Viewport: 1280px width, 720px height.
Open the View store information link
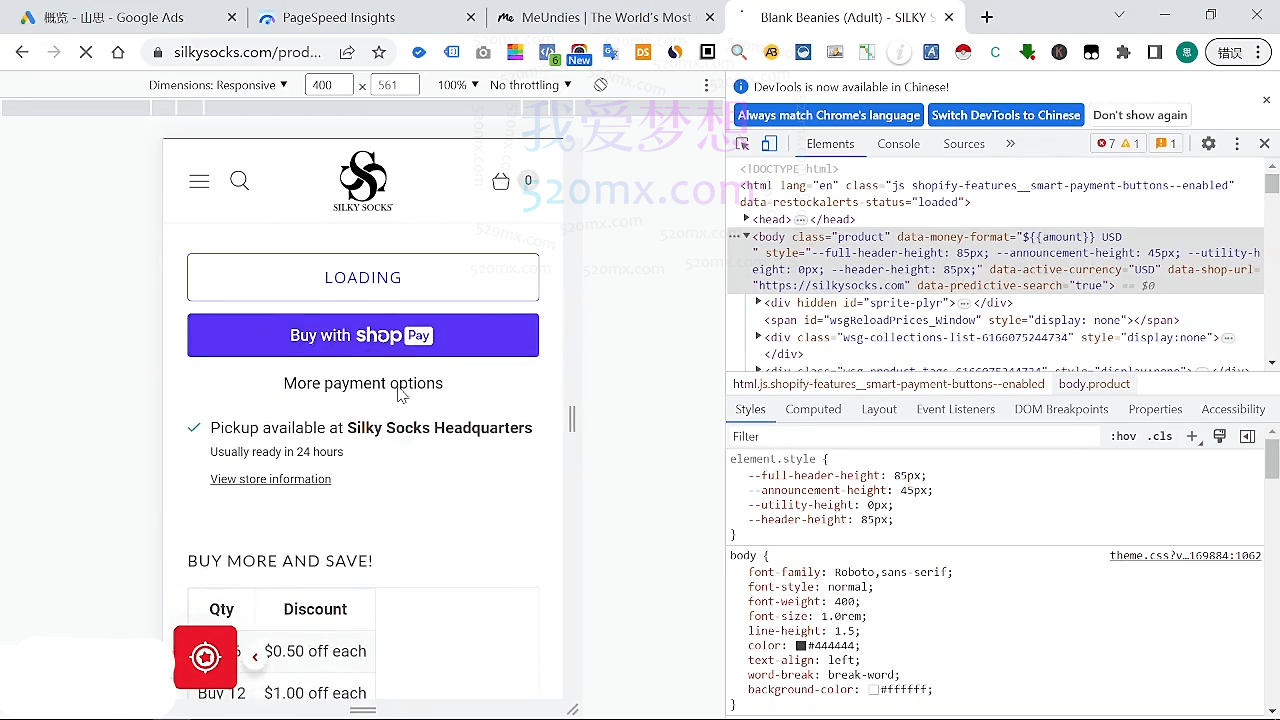270,479
